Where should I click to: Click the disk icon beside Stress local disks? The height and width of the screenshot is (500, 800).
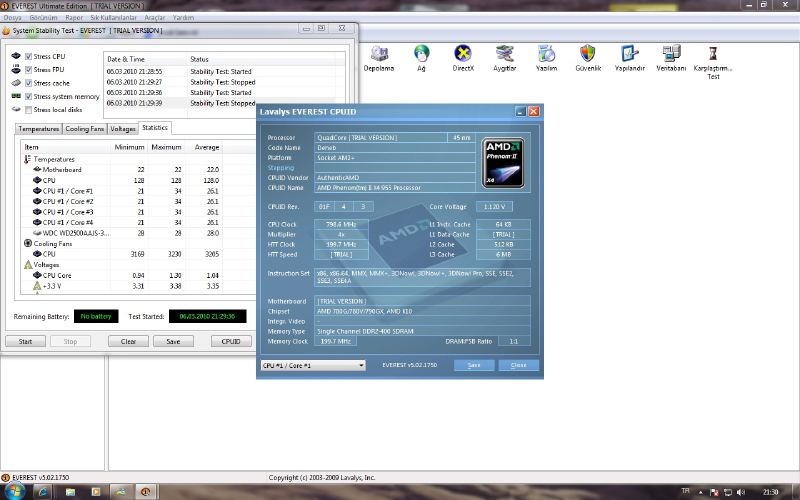click(16, 109)
